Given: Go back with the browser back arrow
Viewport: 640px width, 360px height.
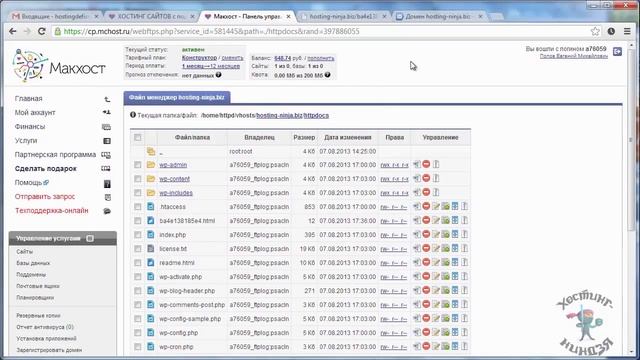Looking at the screenshot, I should click(x=13, y=31).
